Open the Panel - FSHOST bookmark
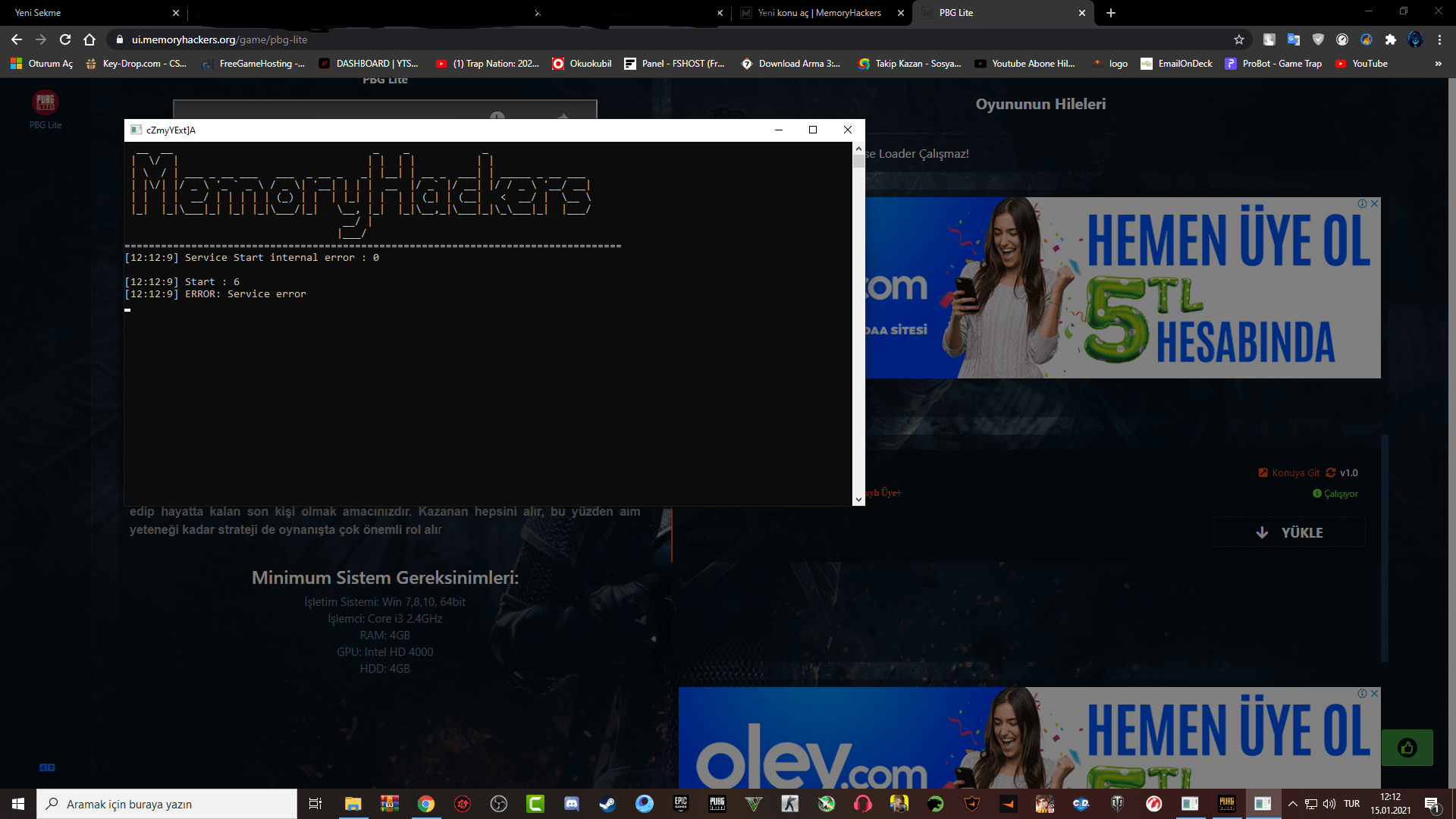Viewport: 1456px width, 819px height. 674,64
